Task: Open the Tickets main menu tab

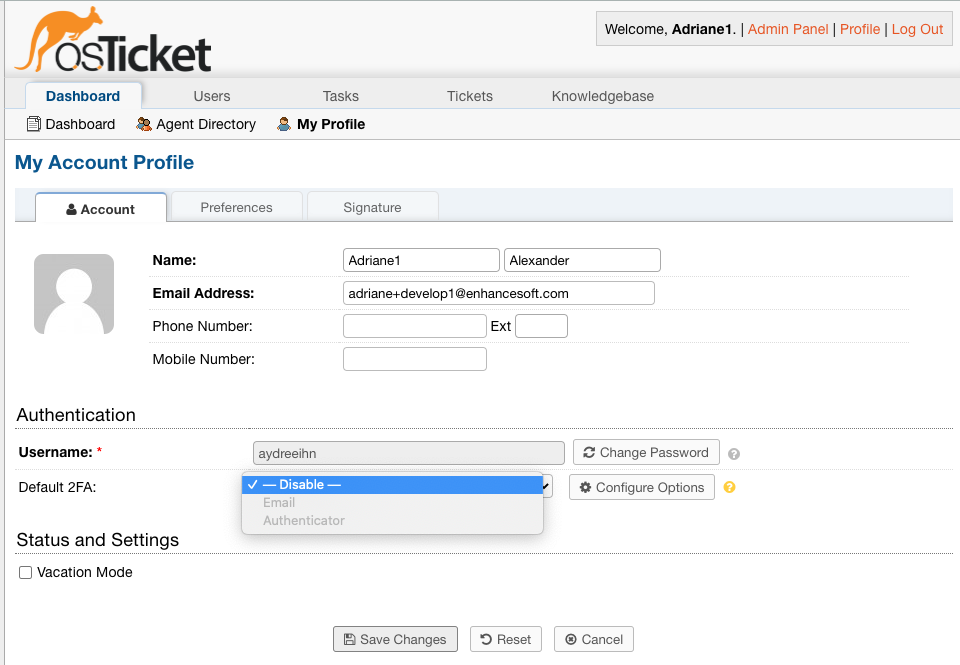Action: pos(470,96)
